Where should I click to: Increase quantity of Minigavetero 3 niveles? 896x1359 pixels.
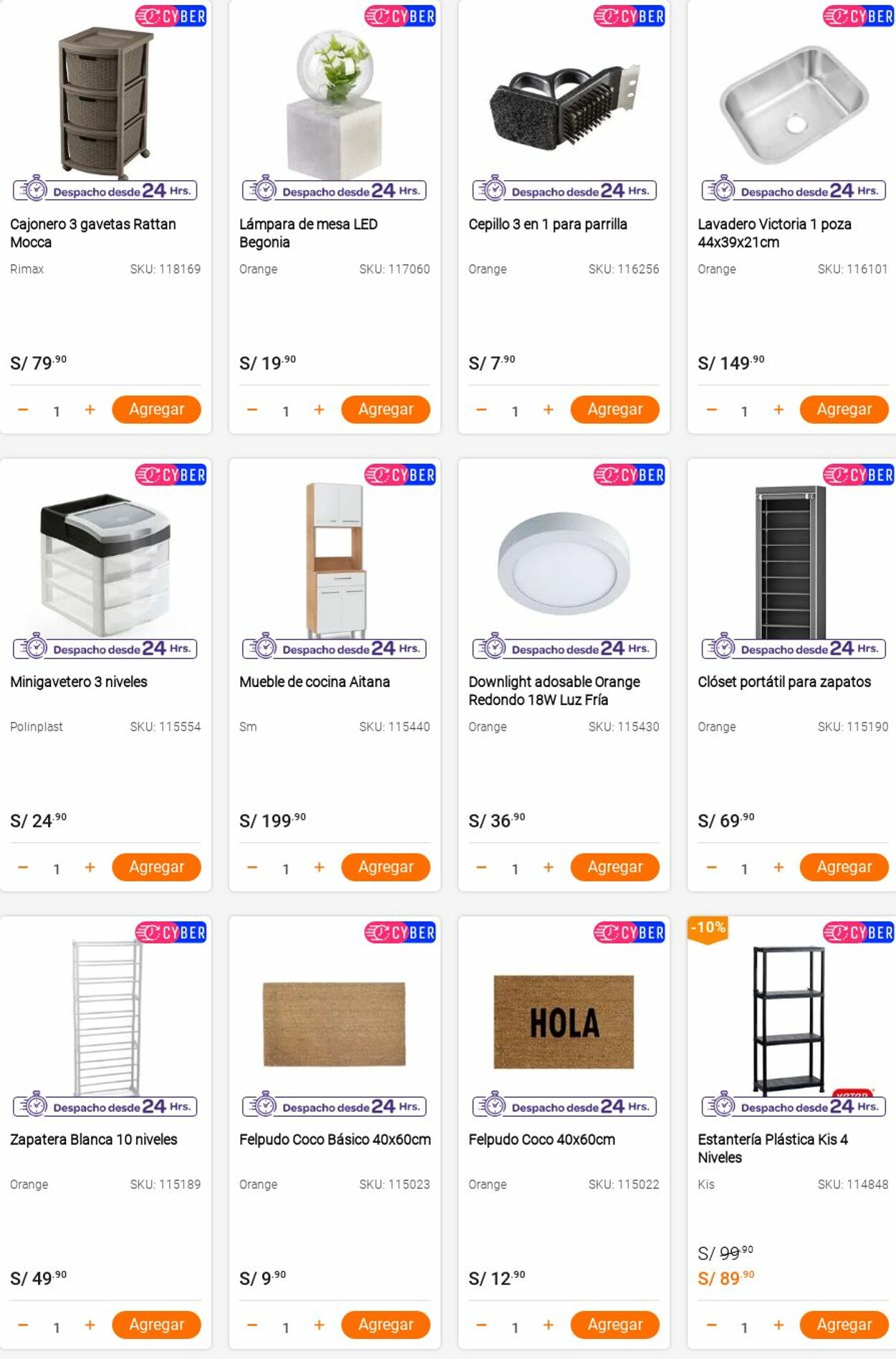[90, 867]
